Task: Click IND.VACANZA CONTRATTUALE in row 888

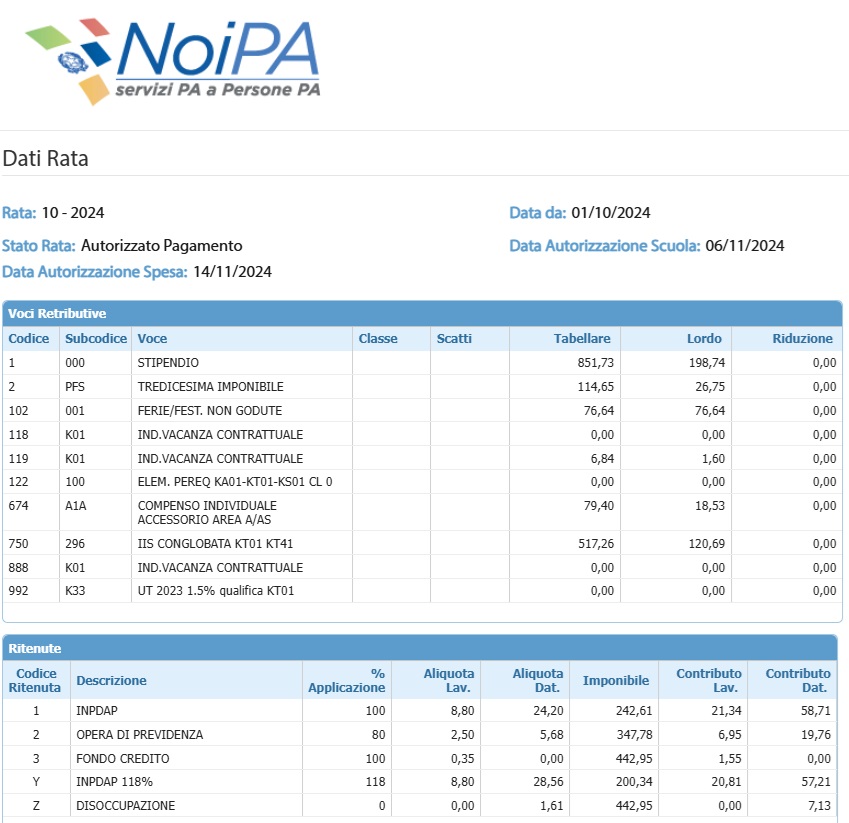Action: click(220, 567)
